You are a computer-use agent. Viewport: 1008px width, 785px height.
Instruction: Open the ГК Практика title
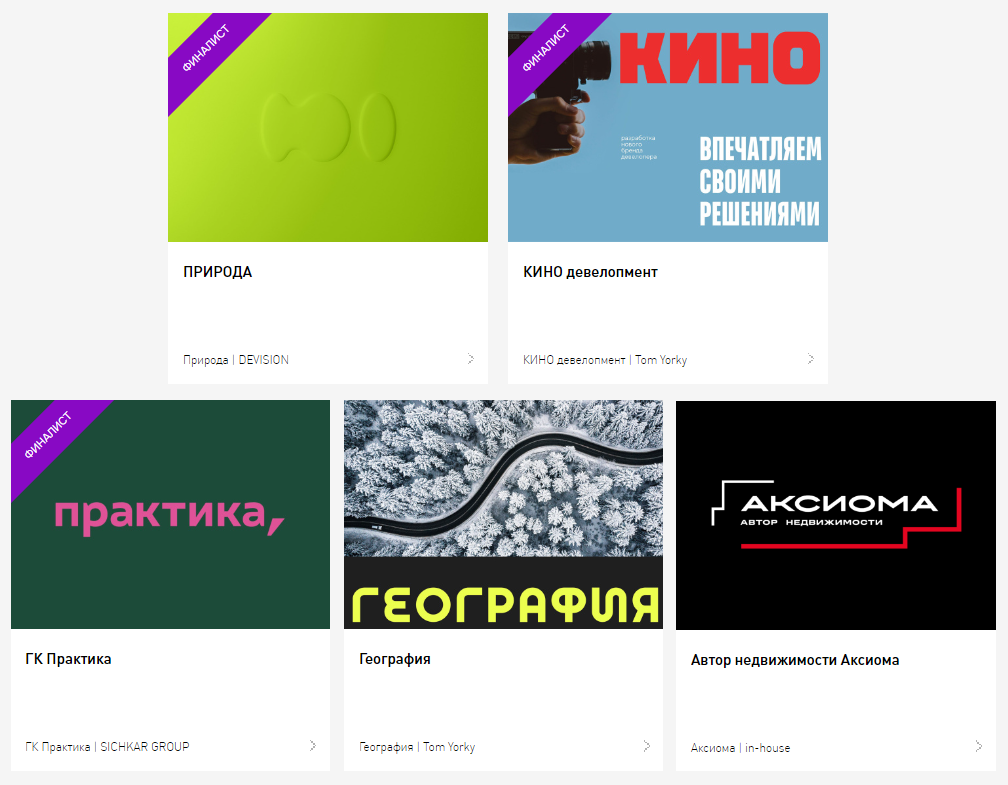coord(68,659)
